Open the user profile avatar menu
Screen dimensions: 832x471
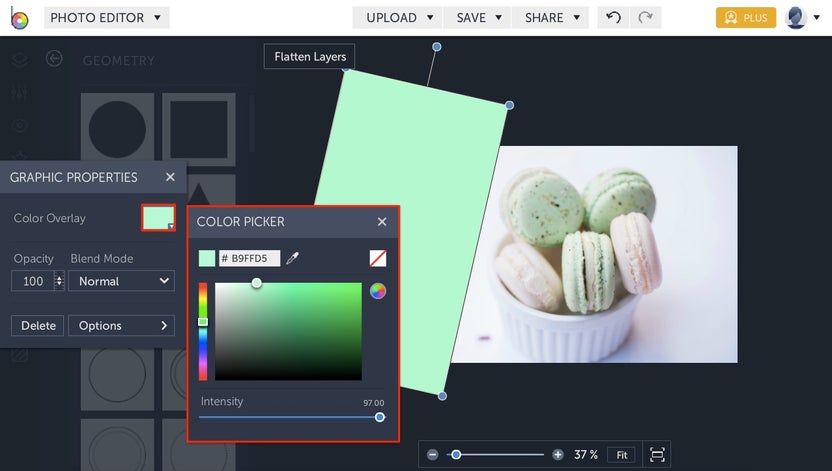tap(795, 18)
